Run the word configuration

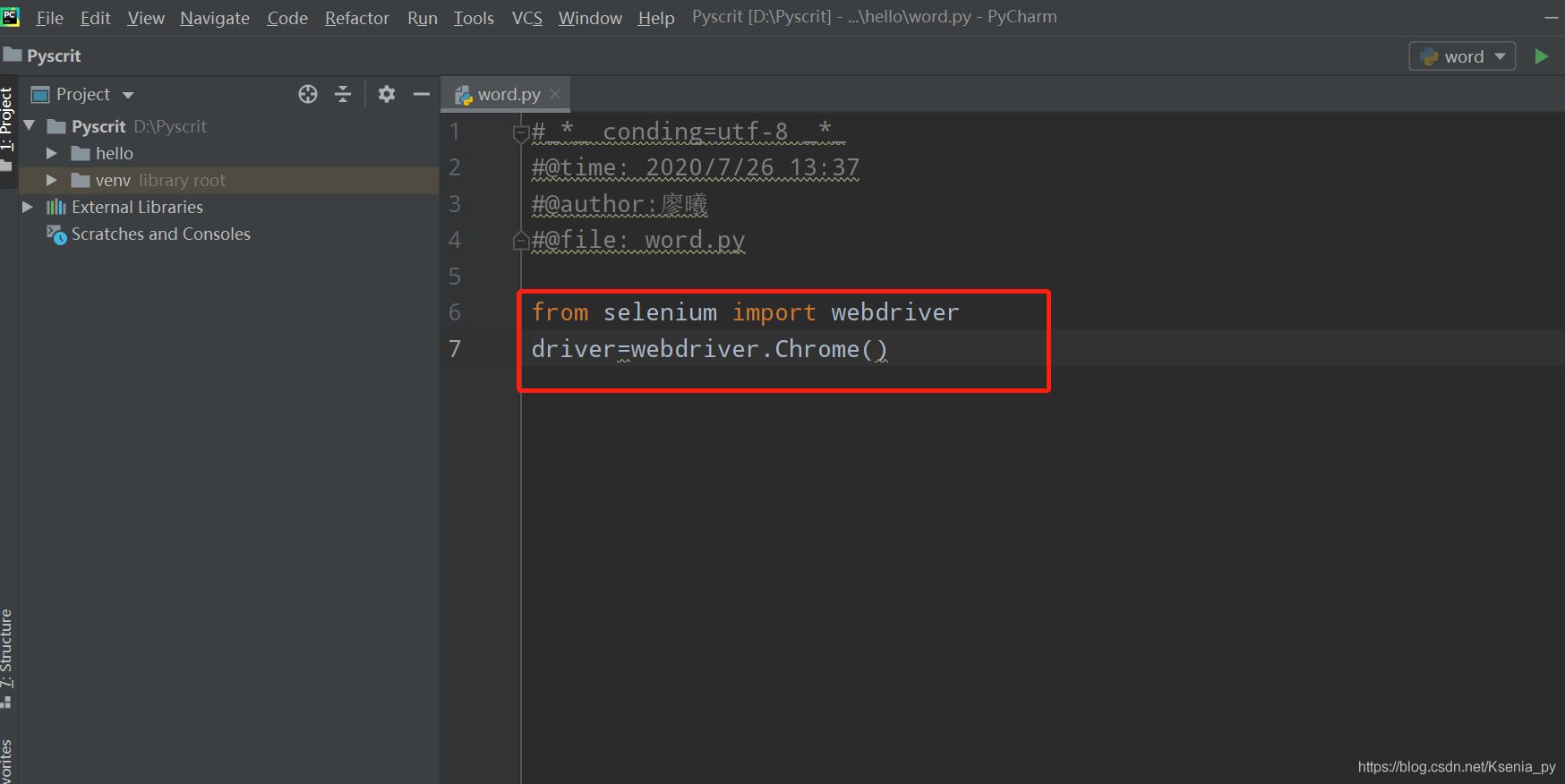(1541, 56)
